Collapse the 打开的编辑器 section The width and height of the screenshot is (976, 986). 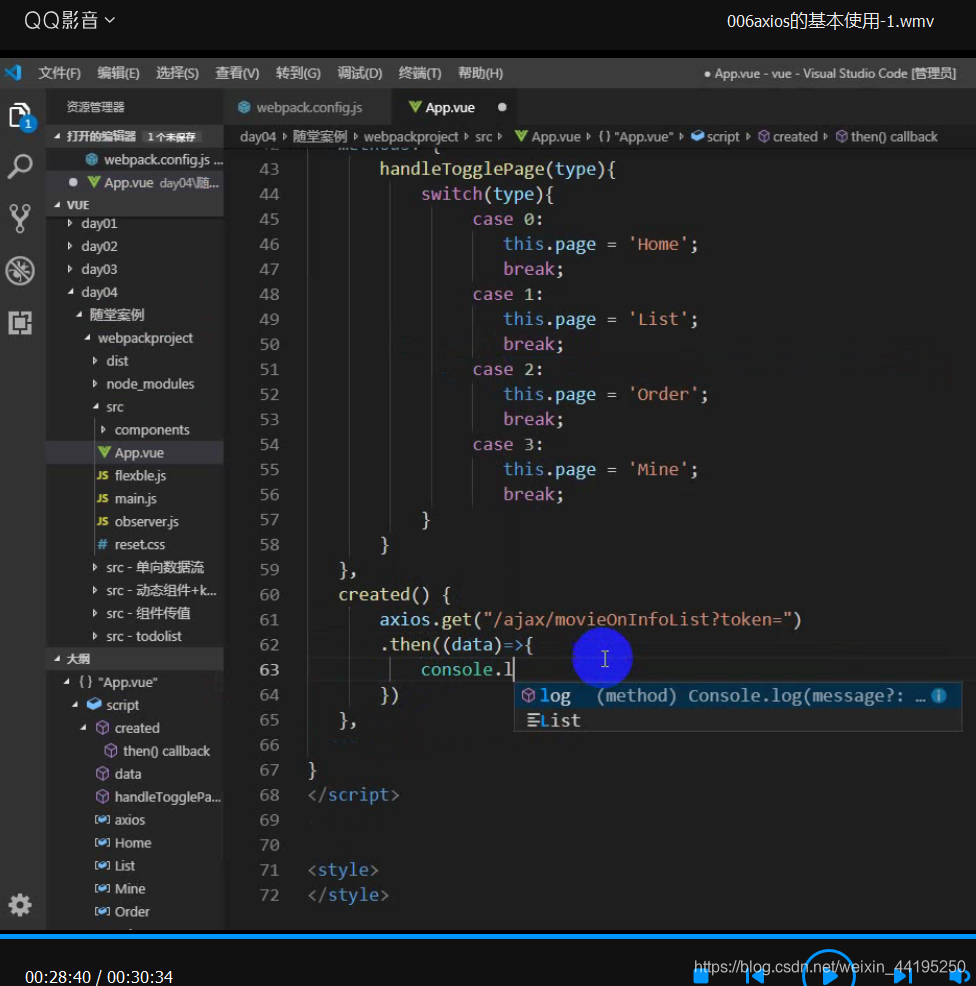pos(135,136)
